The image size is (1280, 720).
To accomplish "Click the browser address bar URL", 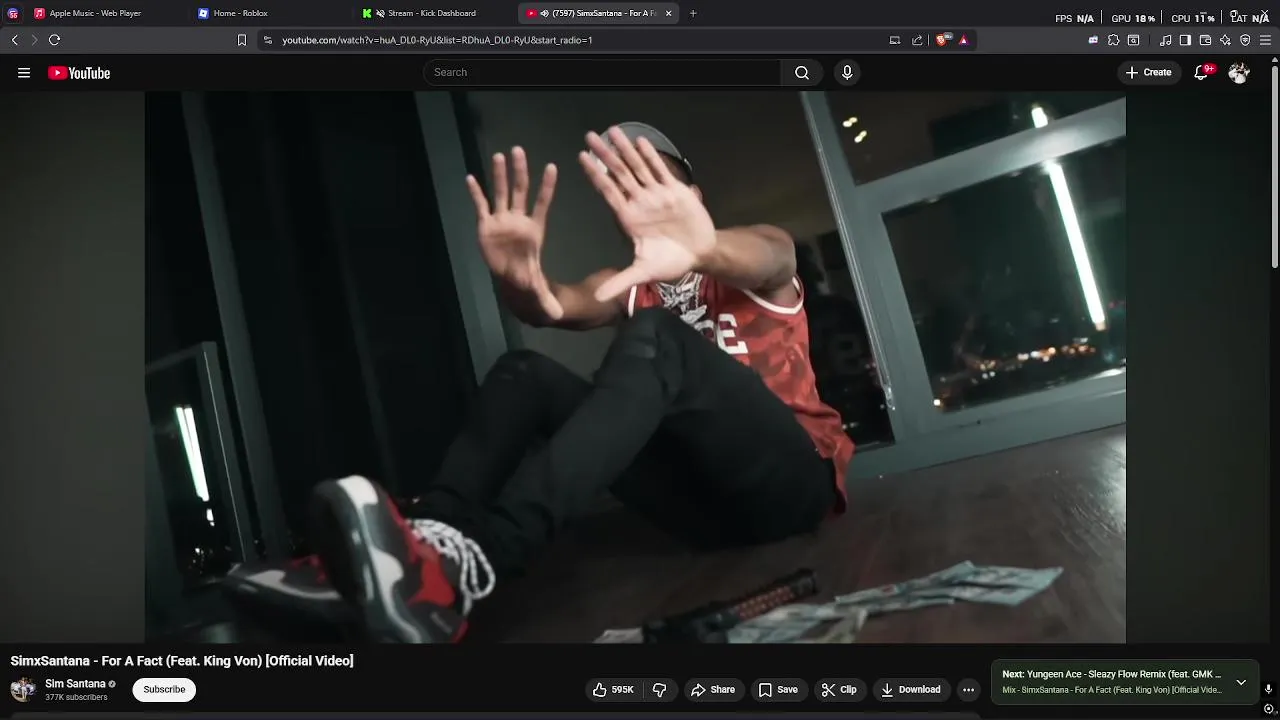I will (x=437, y=40).
